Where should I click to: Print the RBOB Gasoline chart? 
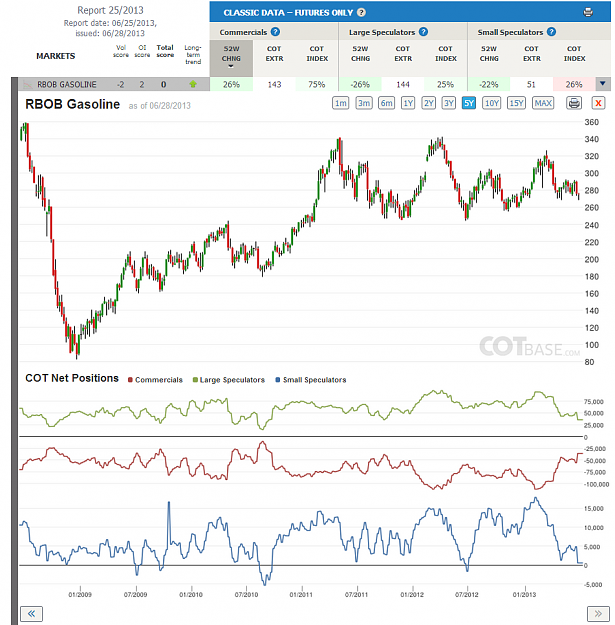click(574, 103)
